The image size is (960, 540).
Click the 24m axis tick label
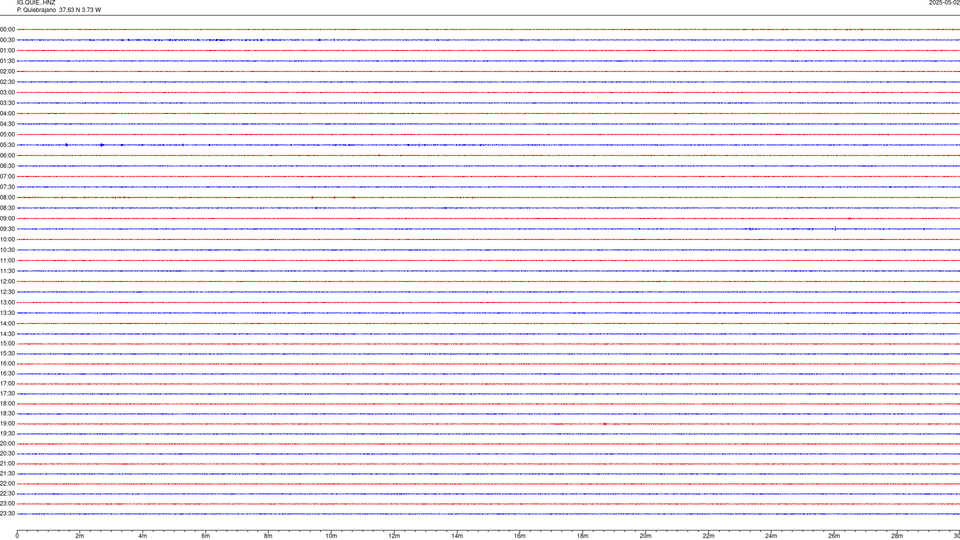coord(771,536)
